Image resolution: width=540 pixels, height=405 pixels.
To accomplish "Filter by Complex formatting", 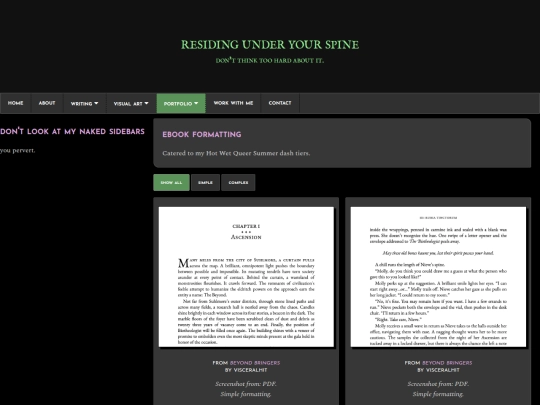I will coord(238,183).
